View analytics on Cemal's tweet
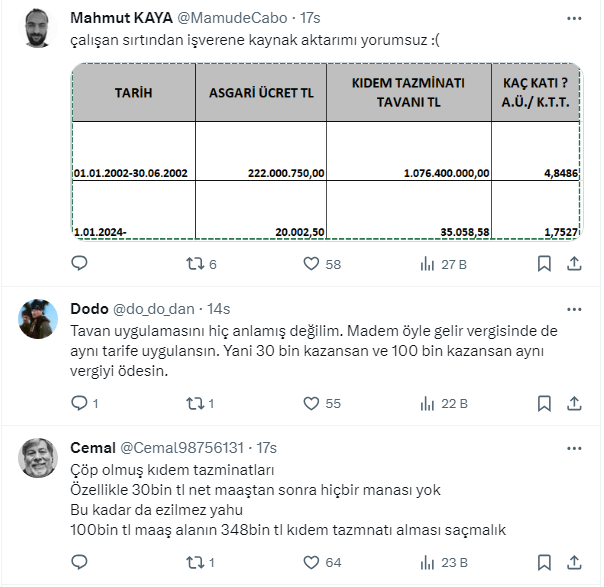Screen dimensions: 604x587 coord(427,562)
